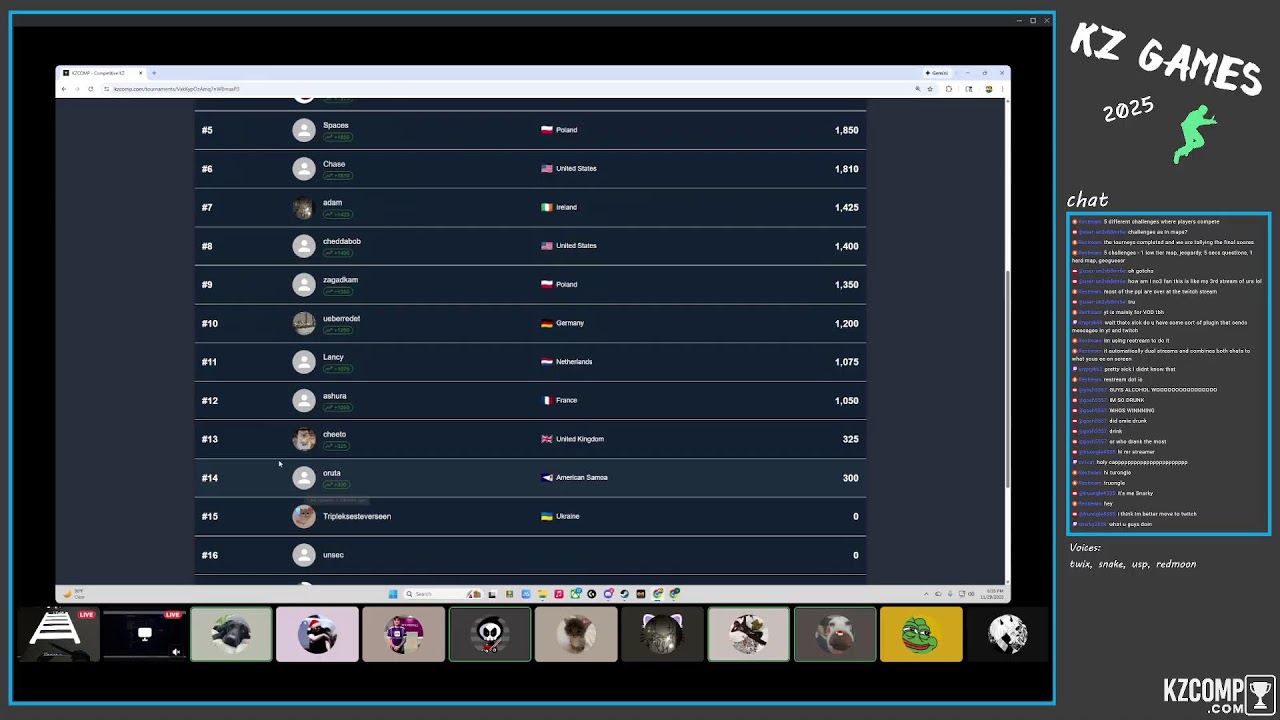Click the zoom magnifier icon in address bar
Image resolution: width=1280 pixels, height=720 pixels.
tap(918, 89)
